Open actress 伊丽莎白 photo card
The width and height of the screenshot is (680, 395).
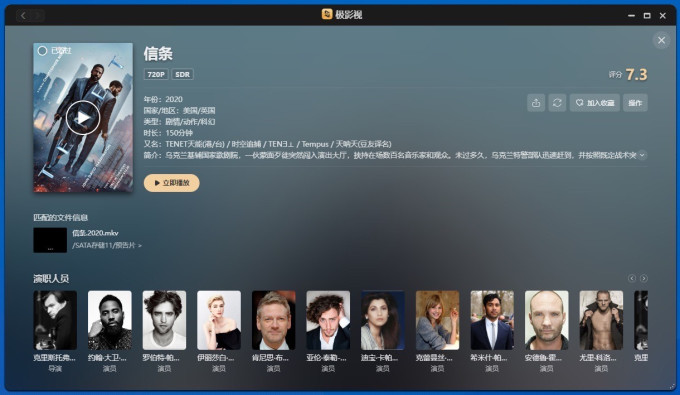tap(219, 320)
